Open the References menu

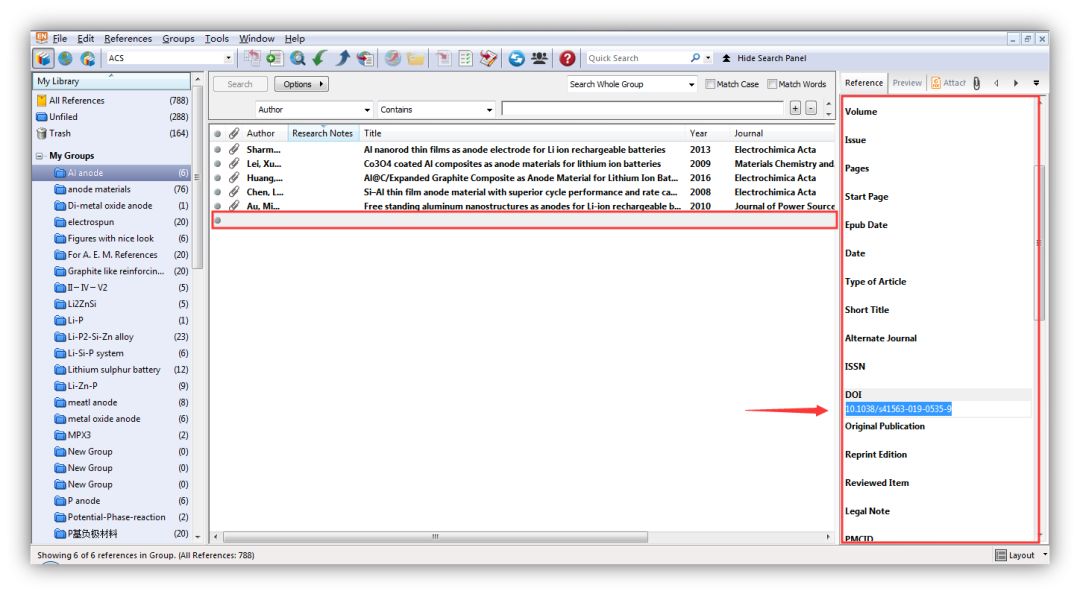[127, 39]
